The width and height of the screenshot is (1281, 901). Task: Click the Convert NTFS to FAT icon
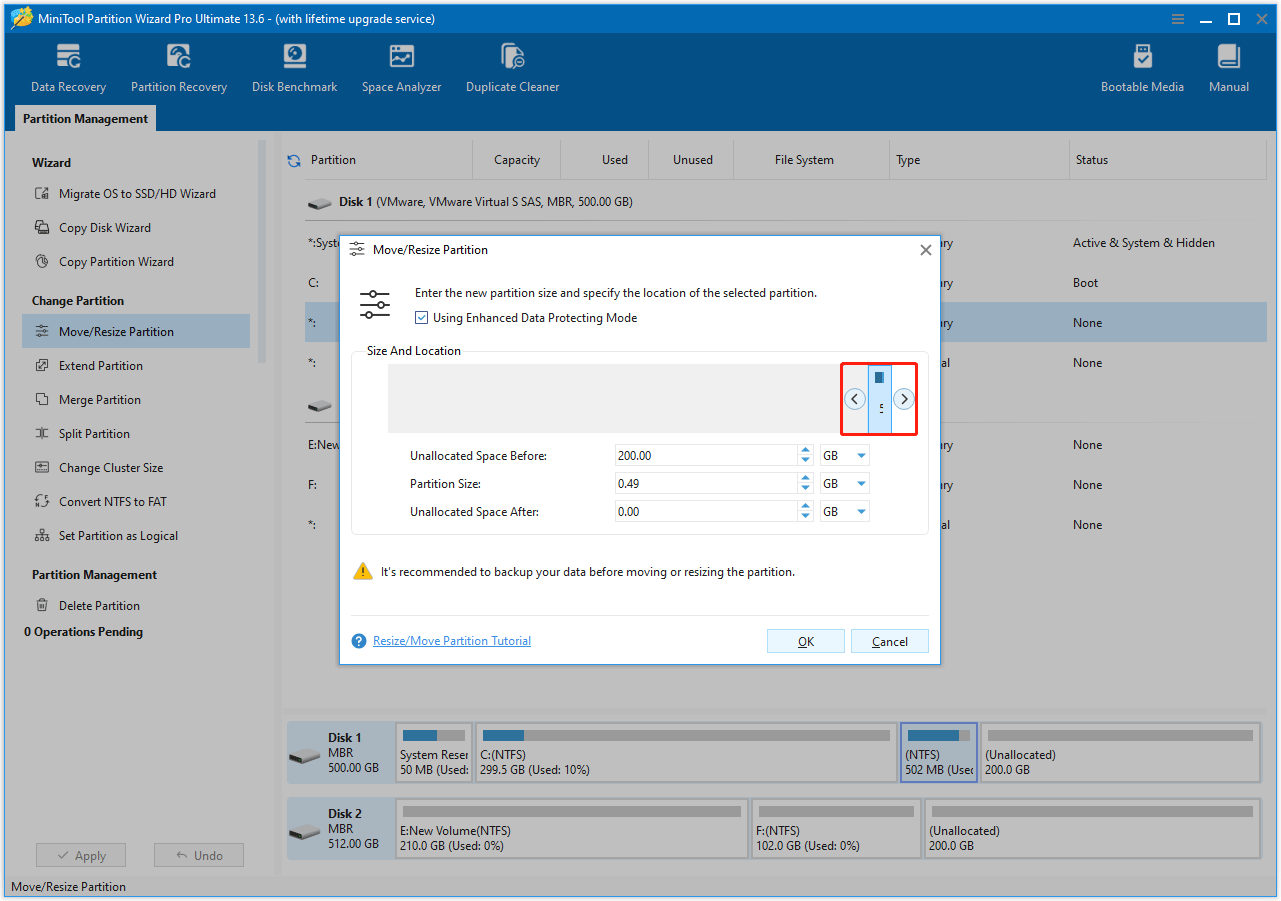pos(42,502)
